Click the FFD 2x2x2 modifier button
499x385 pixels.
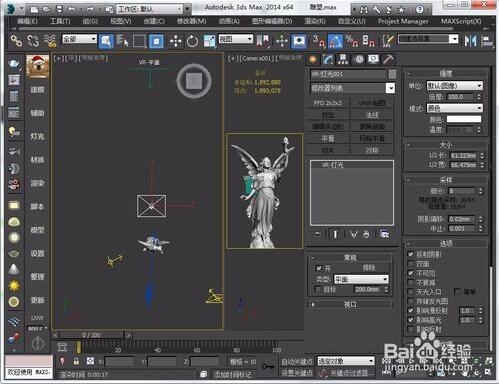click(x=328, y=103)
